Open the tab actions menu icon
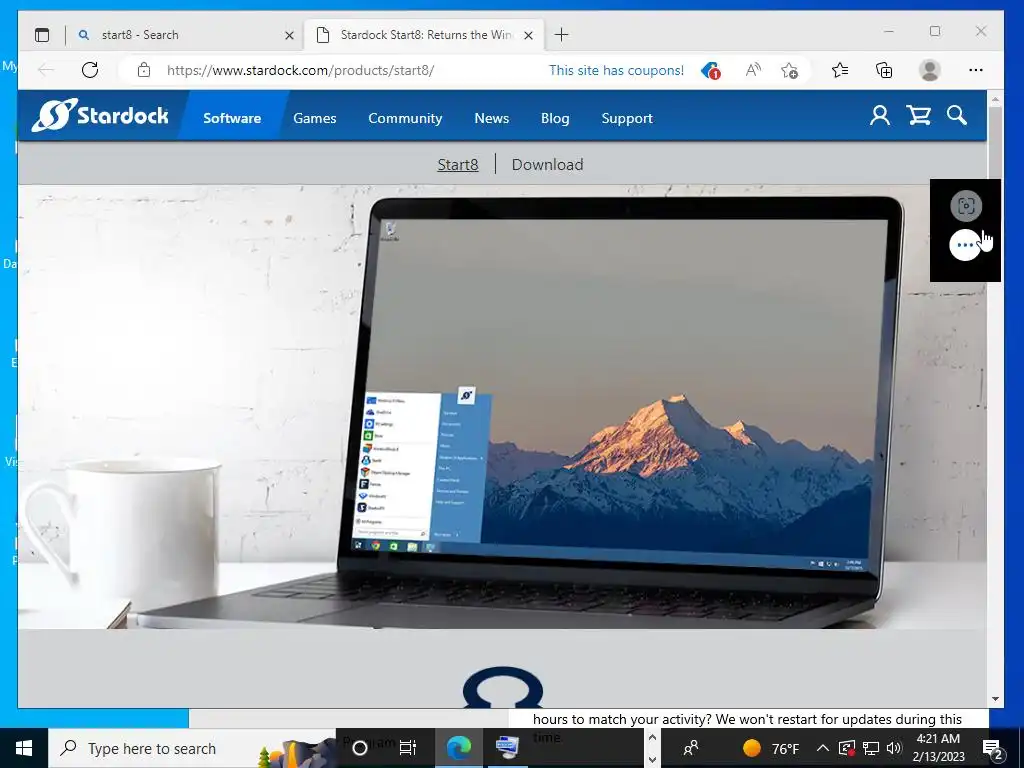This screenshot has height=768, width=1024. (x=42, y=35)
